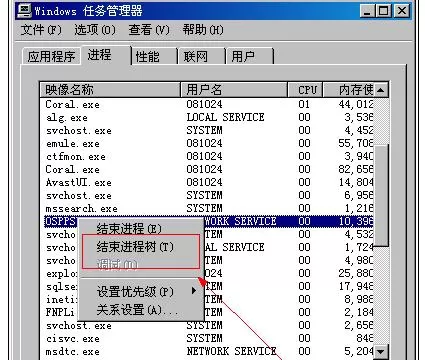Minimize the Task Manager window

[x=367, y=11]
